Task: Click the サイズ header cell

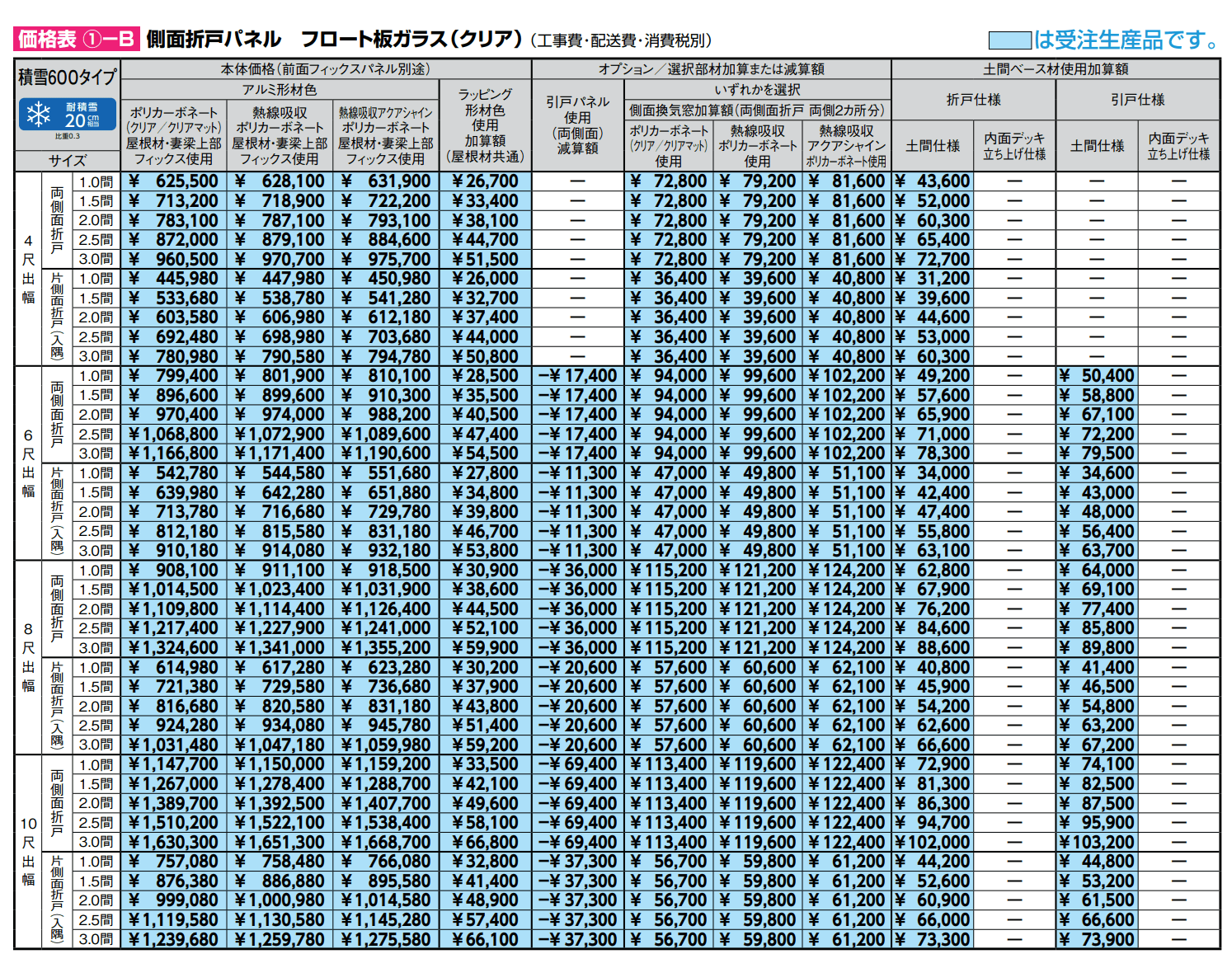Action: 68,161
